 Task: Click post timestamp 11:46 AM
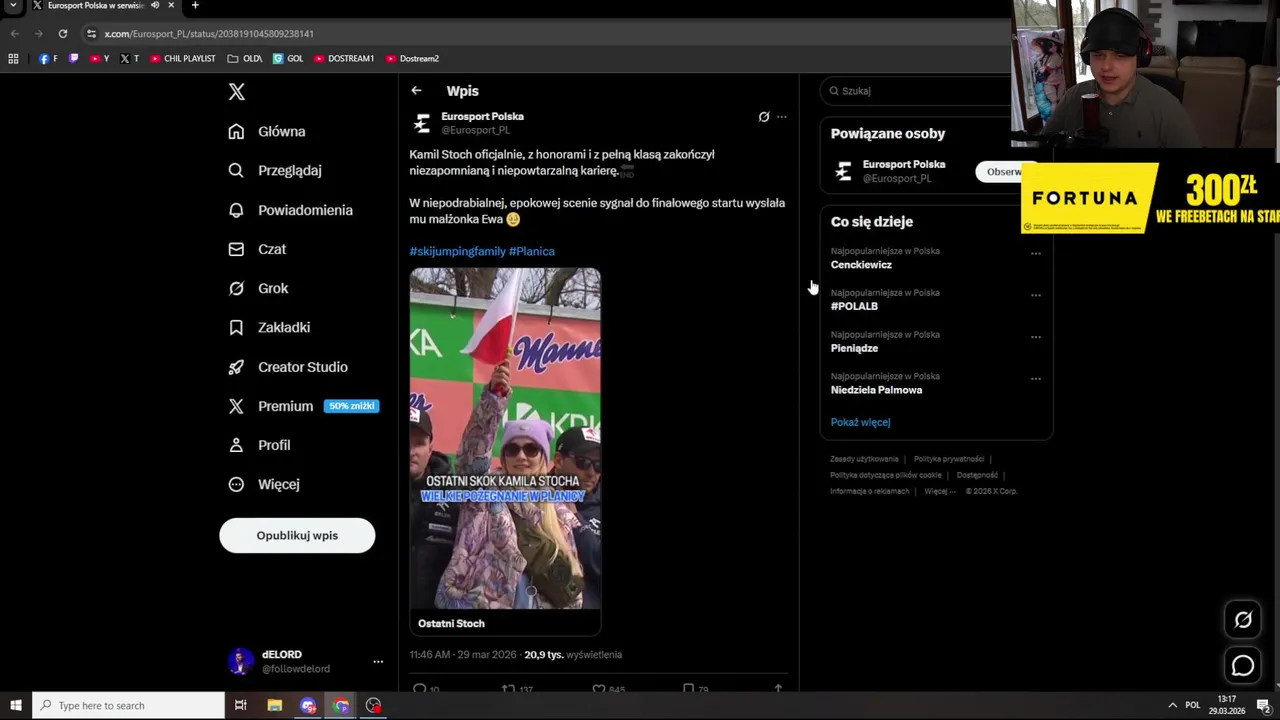coord(463,654)
